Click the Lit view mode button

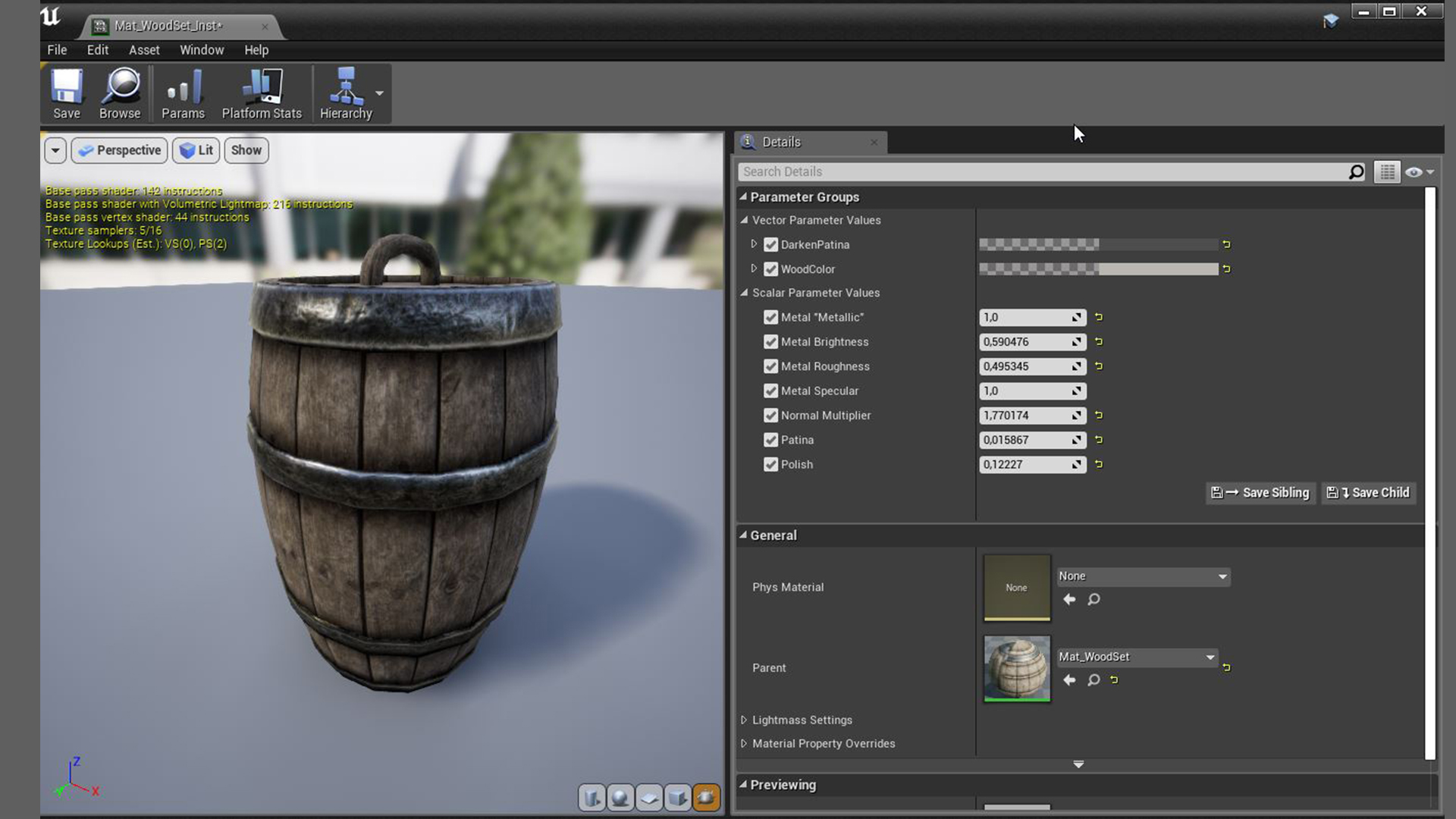[196, 150]
